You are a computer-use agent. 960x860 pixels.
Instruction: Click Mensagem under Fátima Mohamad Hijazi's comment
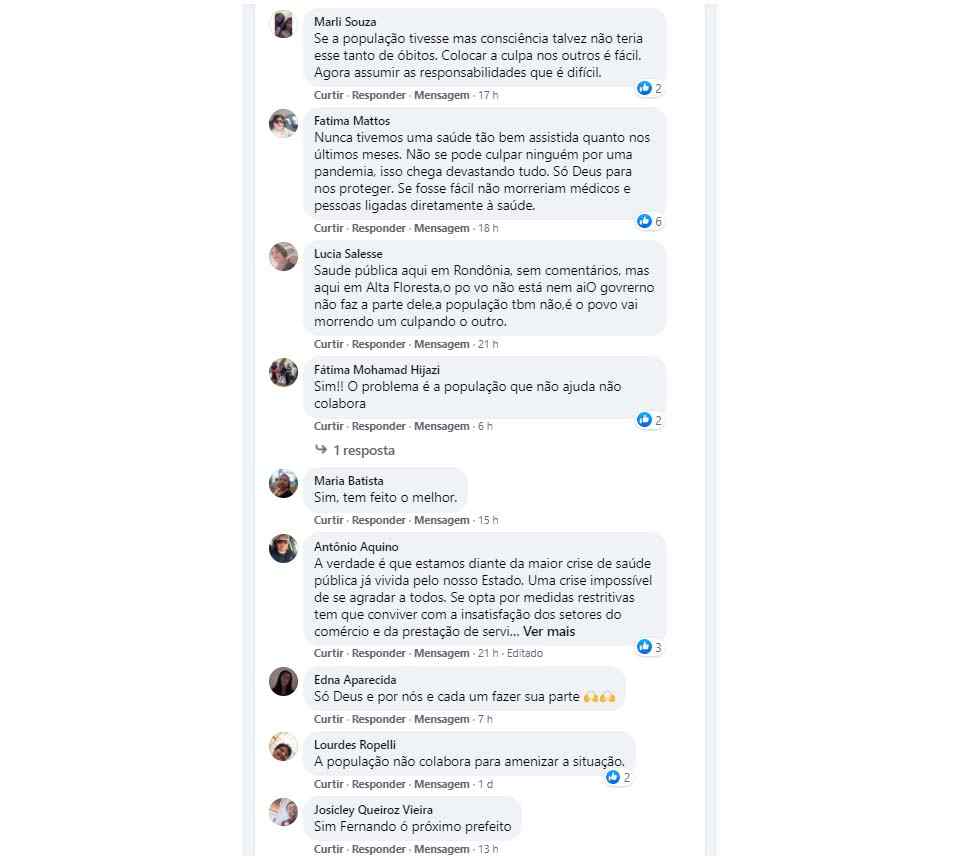click(x=442, y=426)
